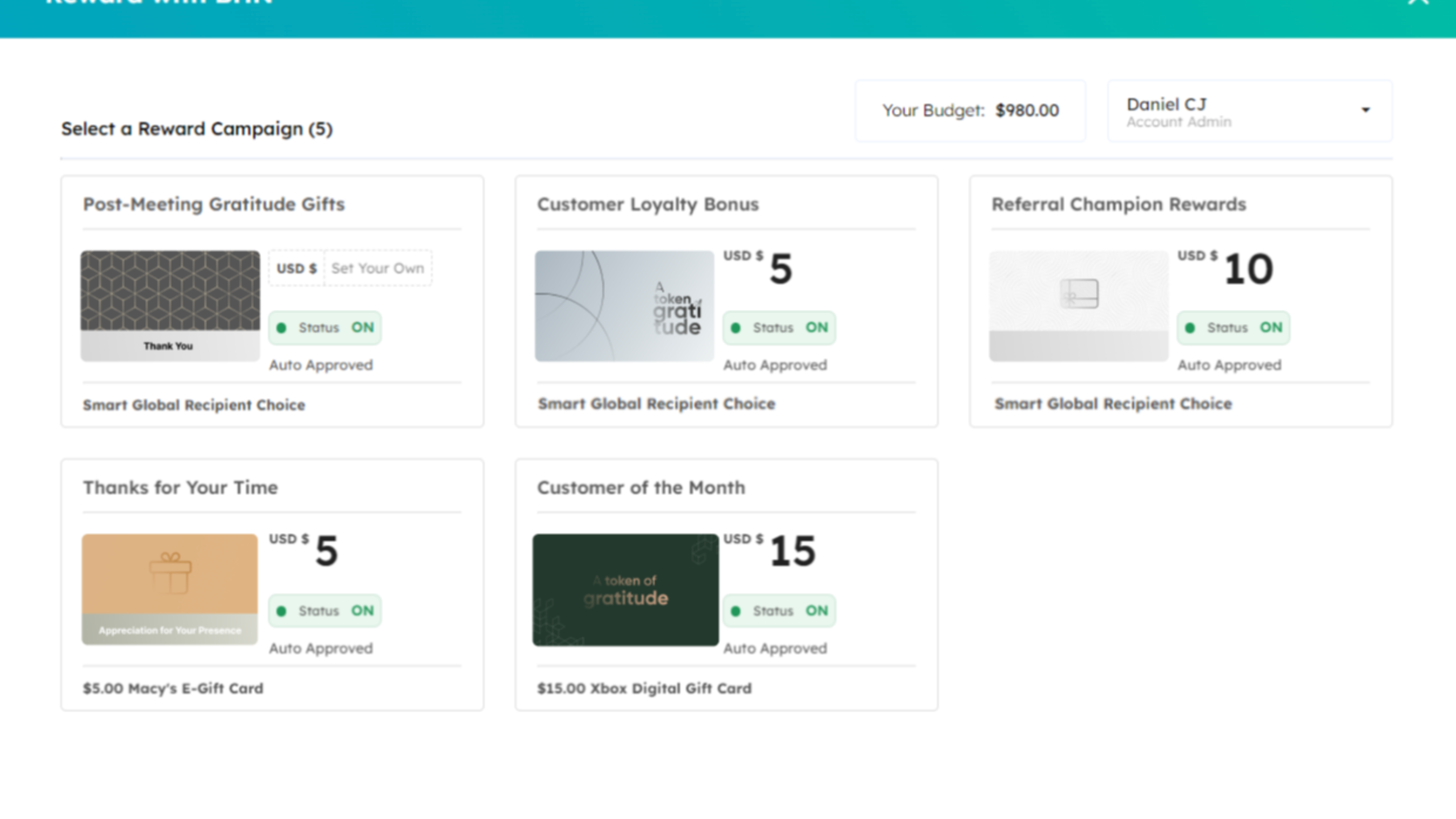Viewport: 1456px width, 819px height.
Task: Click the Your Budget $980.00 box
Action: (970, 111)
